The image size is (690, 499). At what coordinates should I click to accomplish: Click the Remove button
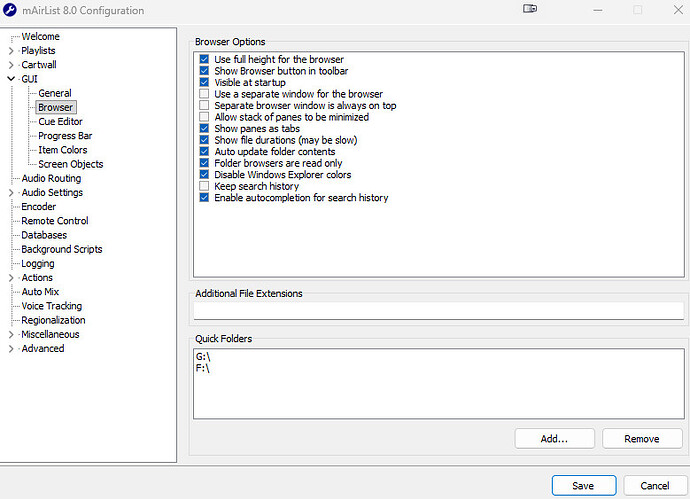[642, 439]
